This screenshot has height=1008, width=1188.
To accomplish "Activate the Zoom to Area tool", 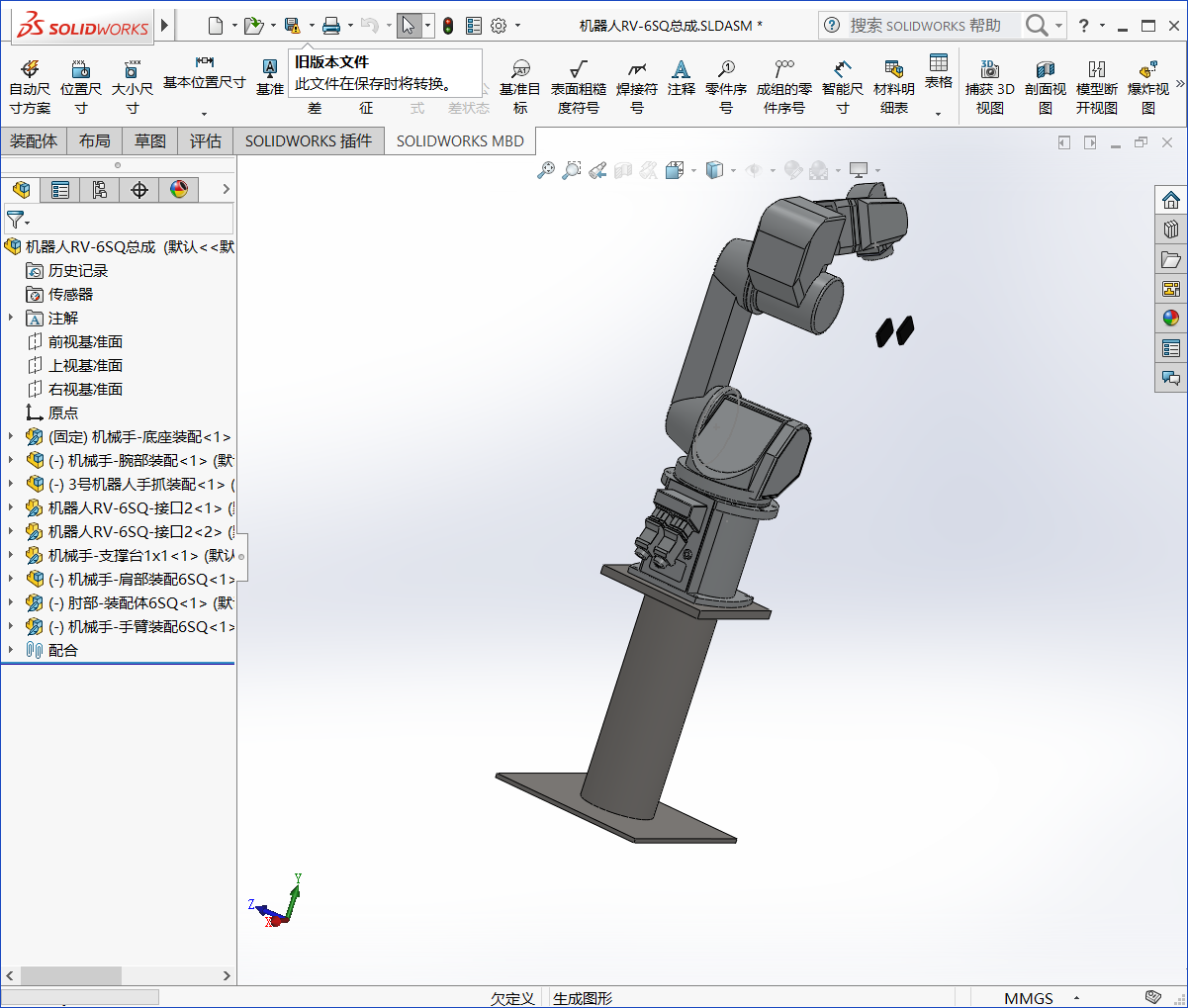I will click(572, 170).
